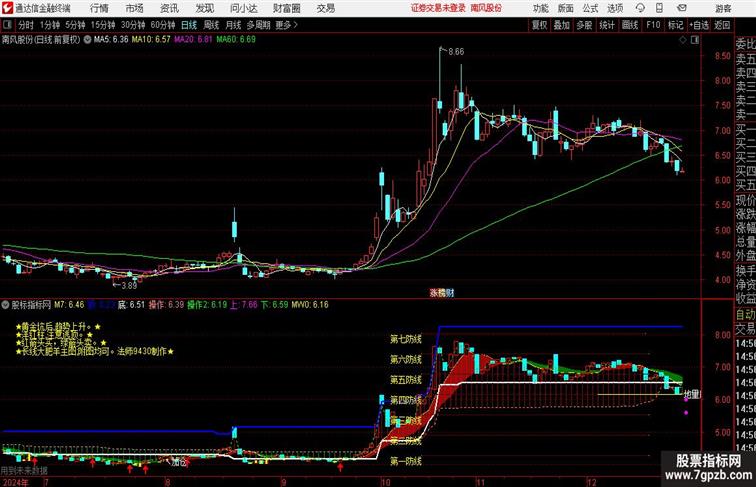Switch to 15分钟 period tab
Screen dimensions: 756x487
click(x=103, y=25)
